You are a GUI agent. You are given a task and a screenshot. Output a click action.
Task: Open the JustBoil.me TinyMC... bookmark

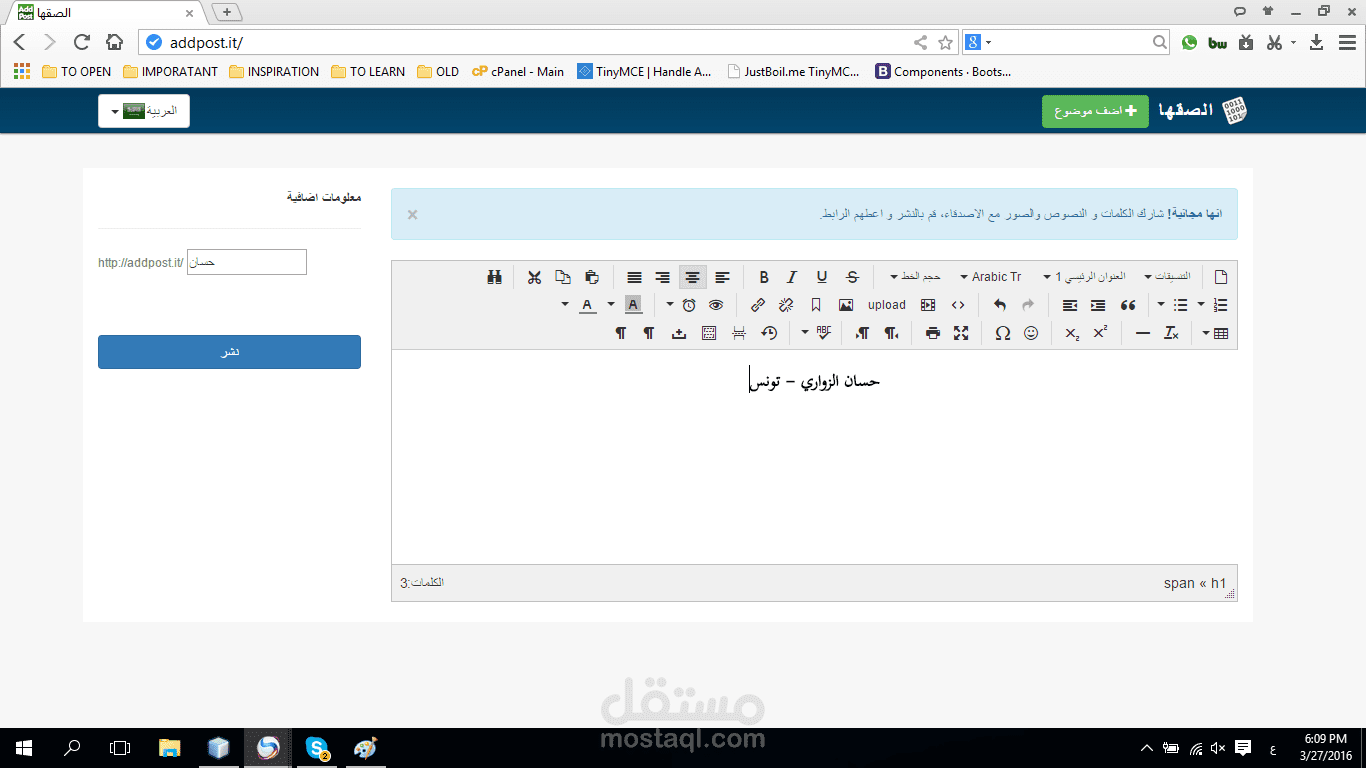click(x=794, y=72)
